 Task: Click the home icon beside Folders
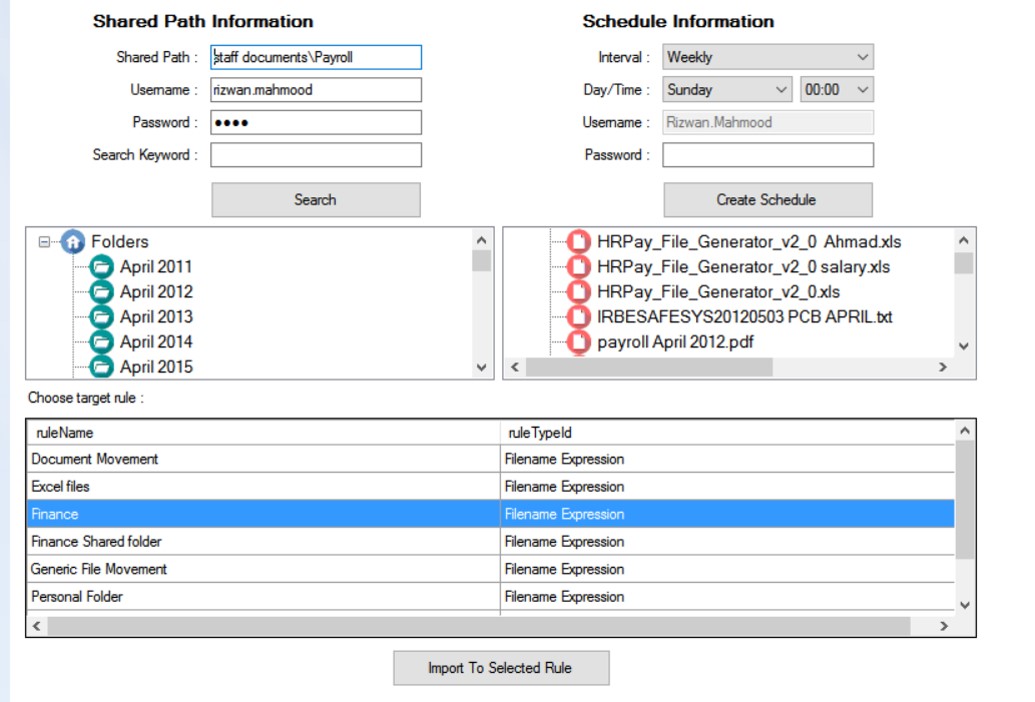click(x=72, y=242)
